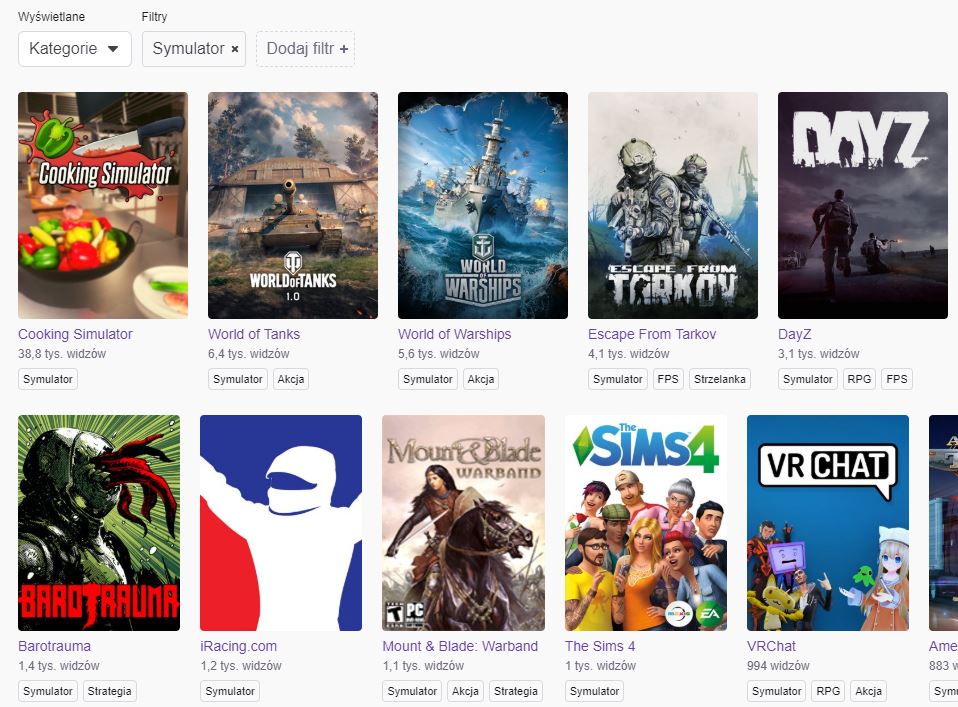The image size is (958, 707).
Task: Click the Escape From Tarkov title link
Action: pos(652,334)
